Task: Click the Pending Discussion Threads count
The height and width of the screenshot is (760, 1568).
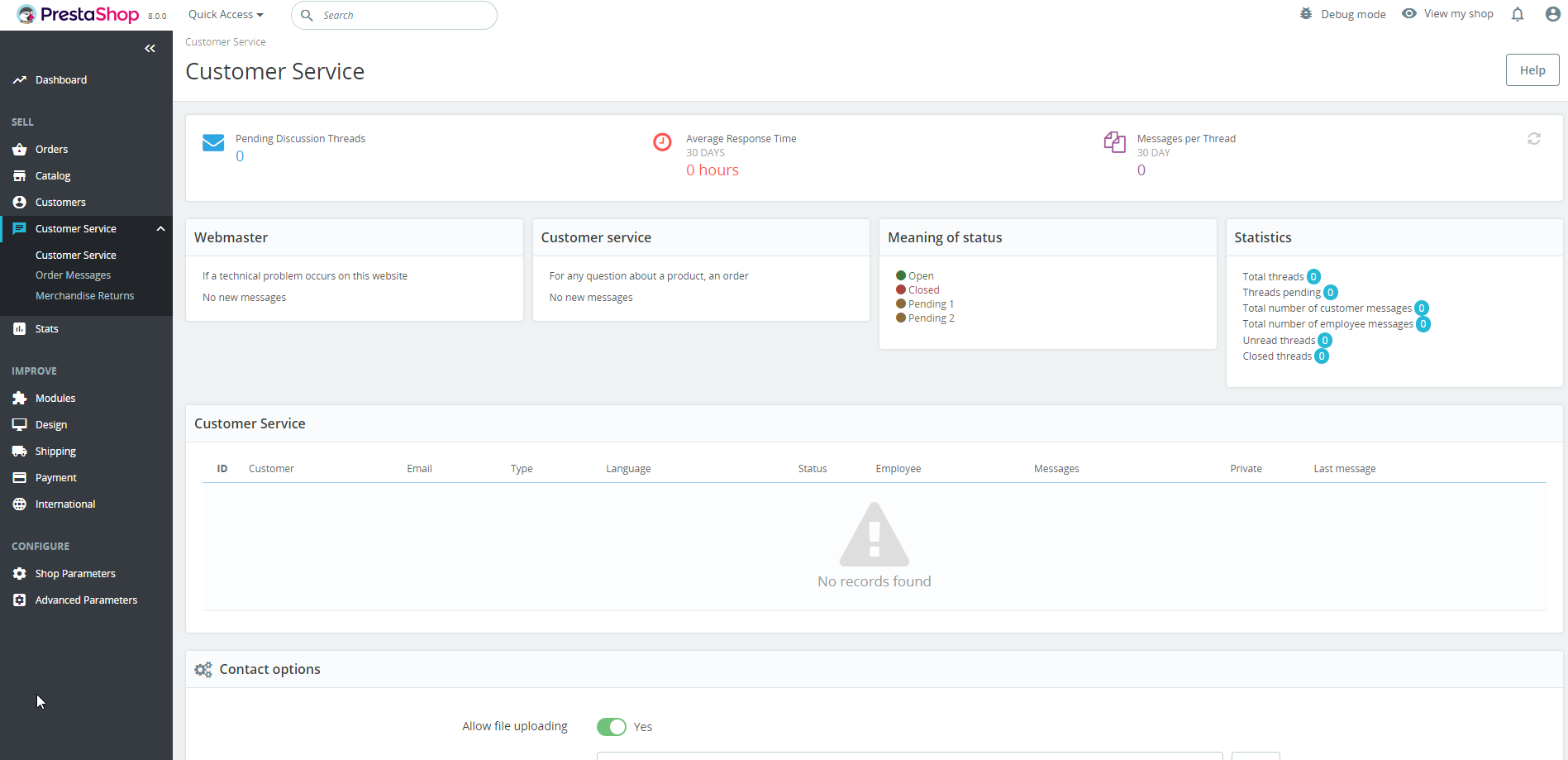Action: 240,156
